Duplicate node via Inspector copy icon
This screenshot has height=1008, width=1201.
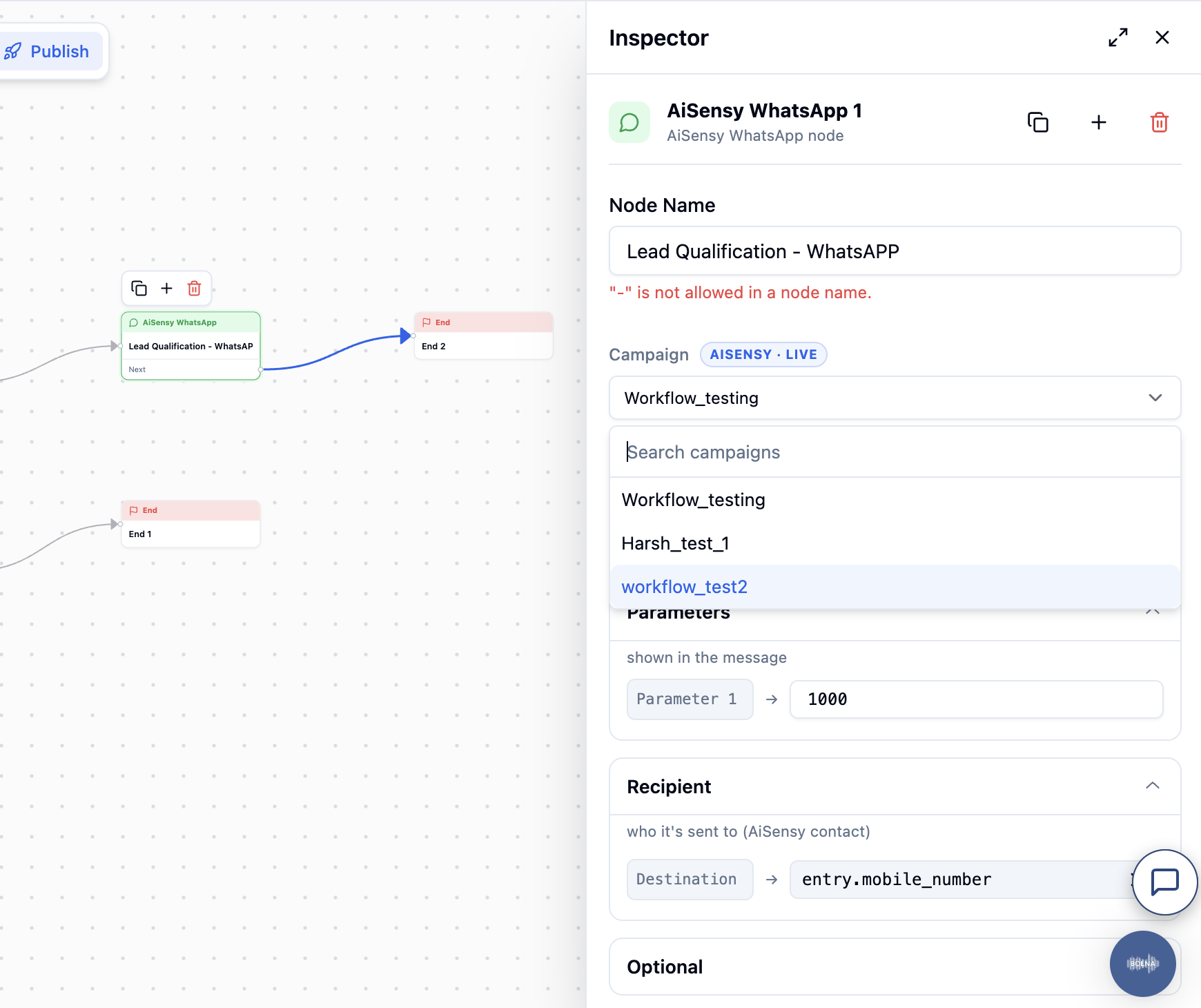click(1038, 122)
